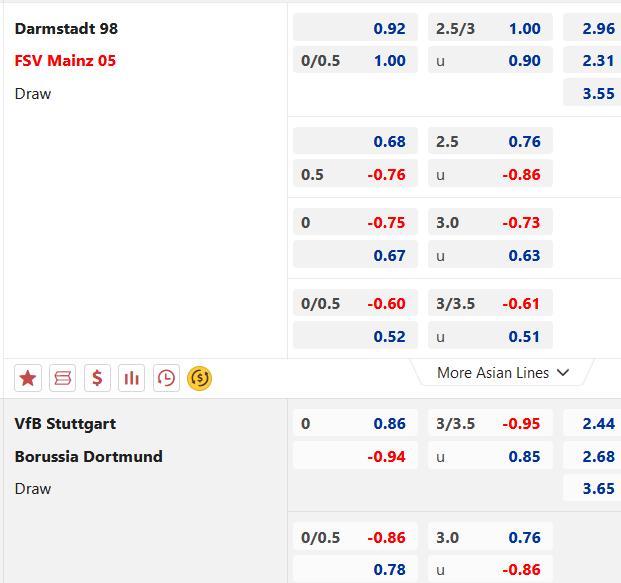Click the dollar sign icon
This screenshot has height=583, width=621.
[97, 378]
